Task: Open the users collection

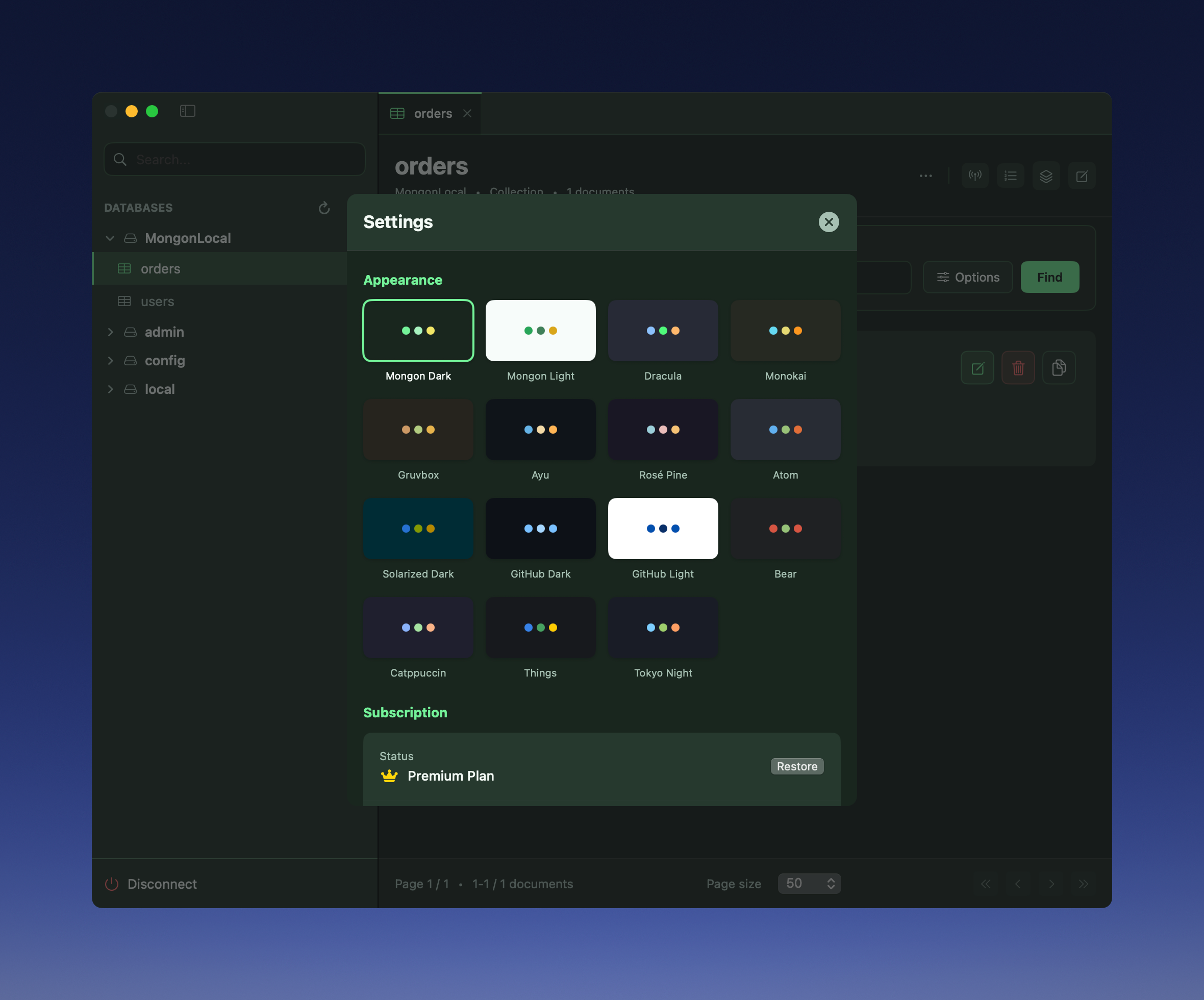Action: [x=157, y=302]
